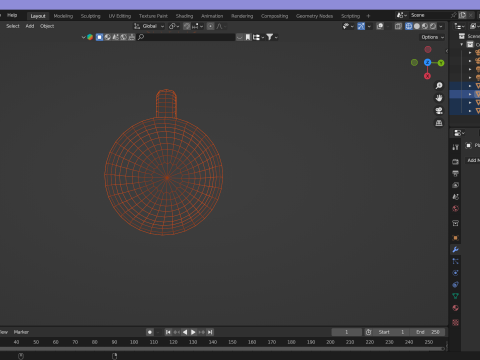This screenshot has width=480, height=360.
Task: Open viewport shading options dropdown
Action: [441, 26]
